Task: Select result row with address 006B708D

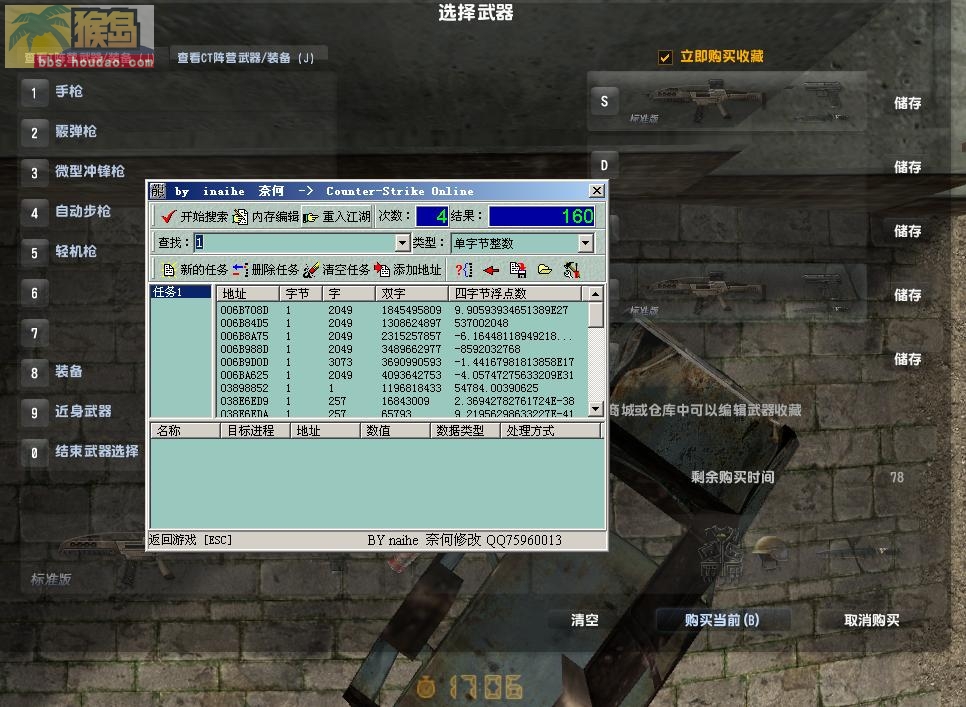Action: [402, 310]
